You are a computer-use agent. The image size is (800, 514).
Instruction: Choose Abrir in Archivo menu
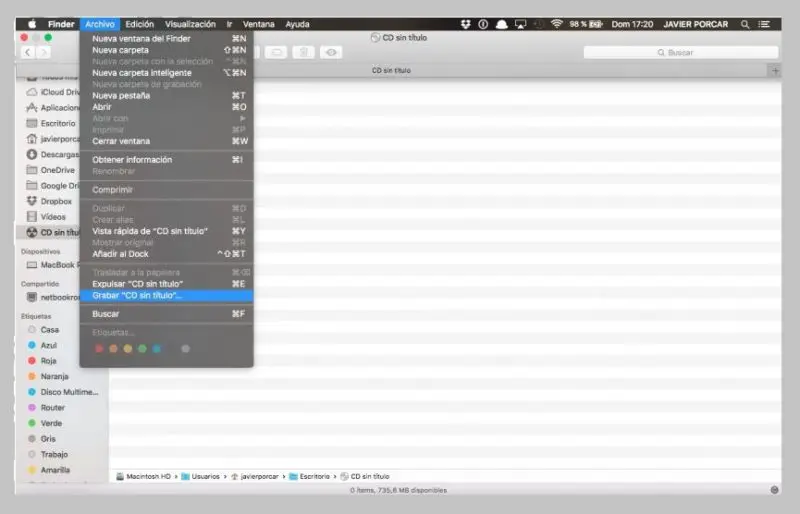click(x=166, y=107)
